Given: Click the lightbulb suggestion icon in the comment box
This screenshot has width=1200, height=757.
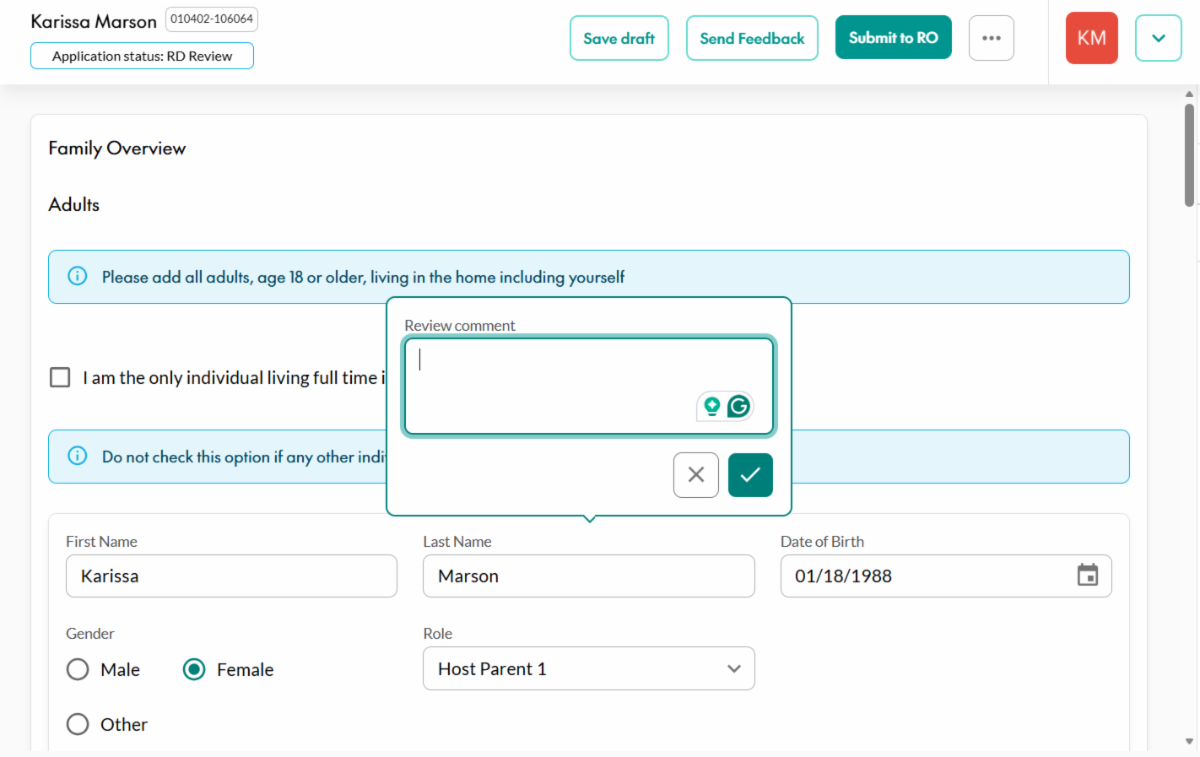Looking at the screenshot, I should click(712, 406).
